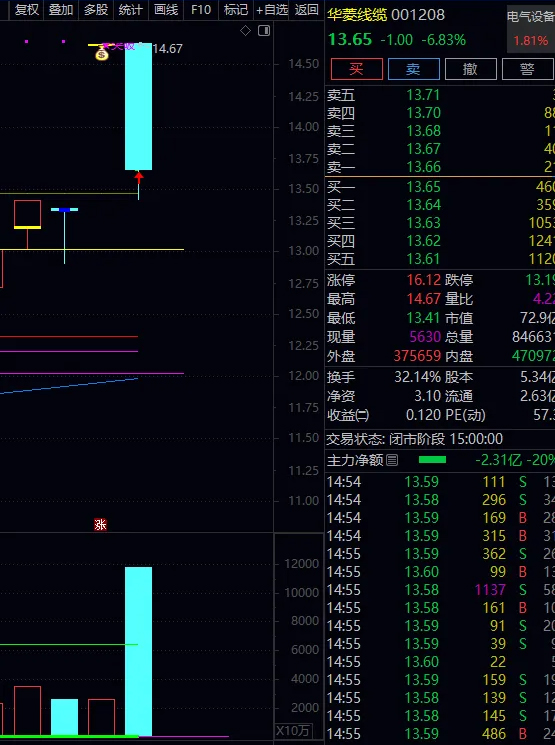This screenshot has height=745, width=555.
Task: Click the trade row with volume 22
Action: (x=440, y=662)
